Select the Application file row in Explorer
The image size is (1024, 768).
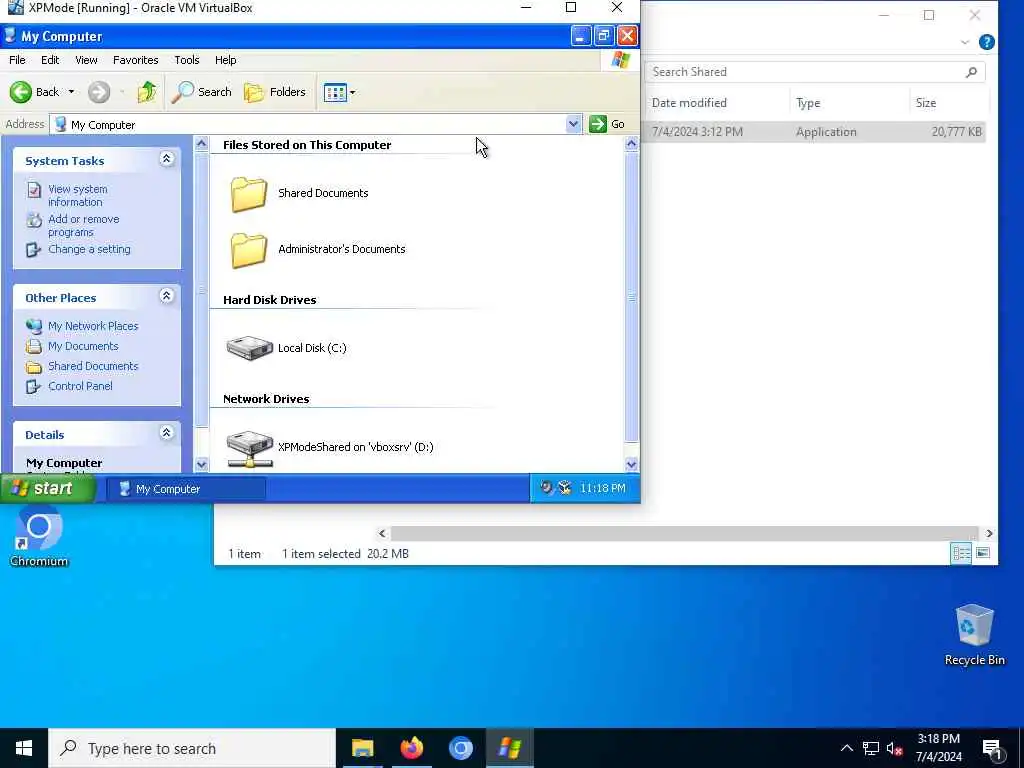coord(814,132)
